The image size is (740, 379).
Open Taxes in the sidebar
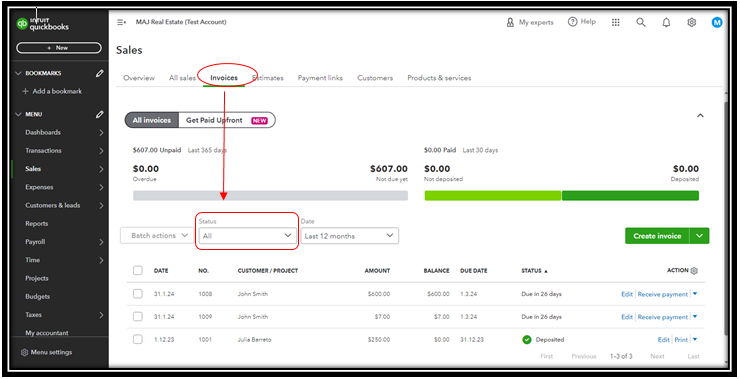[x=34, y=315]
